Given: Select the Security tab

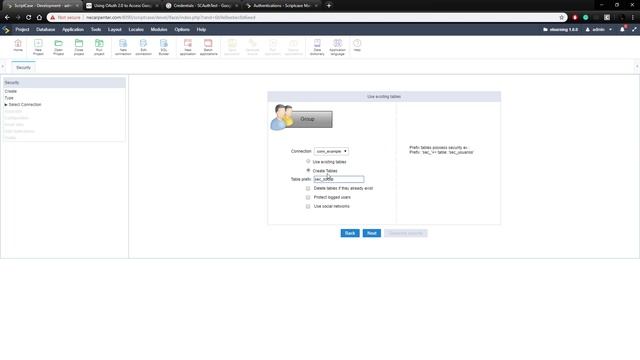Looking at the screenshot, I should click(23, 67).
